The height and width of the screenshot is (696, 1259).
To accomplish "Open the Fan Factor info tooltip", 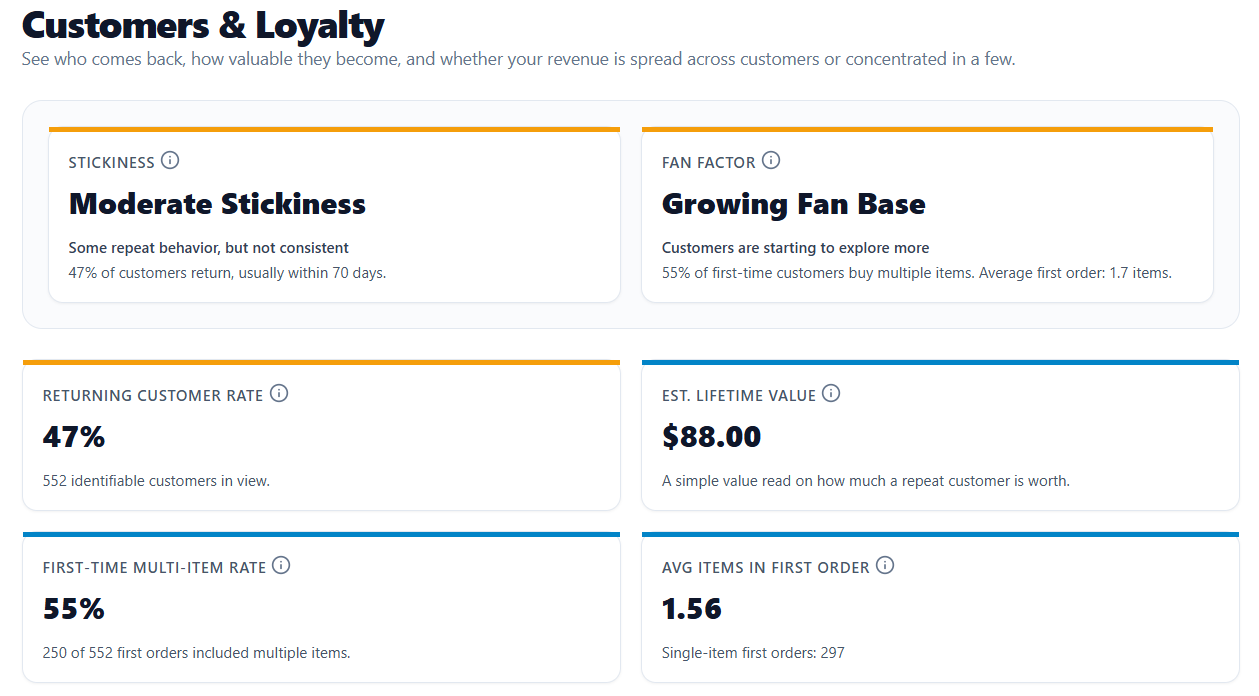I will (771, 160).
